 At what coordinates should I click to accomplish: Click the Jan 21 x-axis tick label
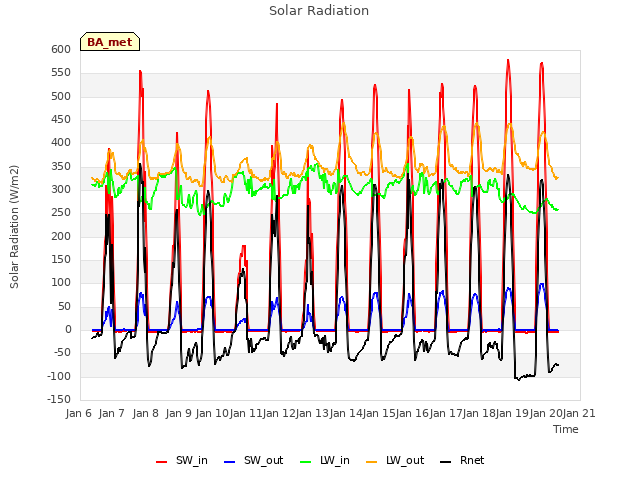coord(579,413)
